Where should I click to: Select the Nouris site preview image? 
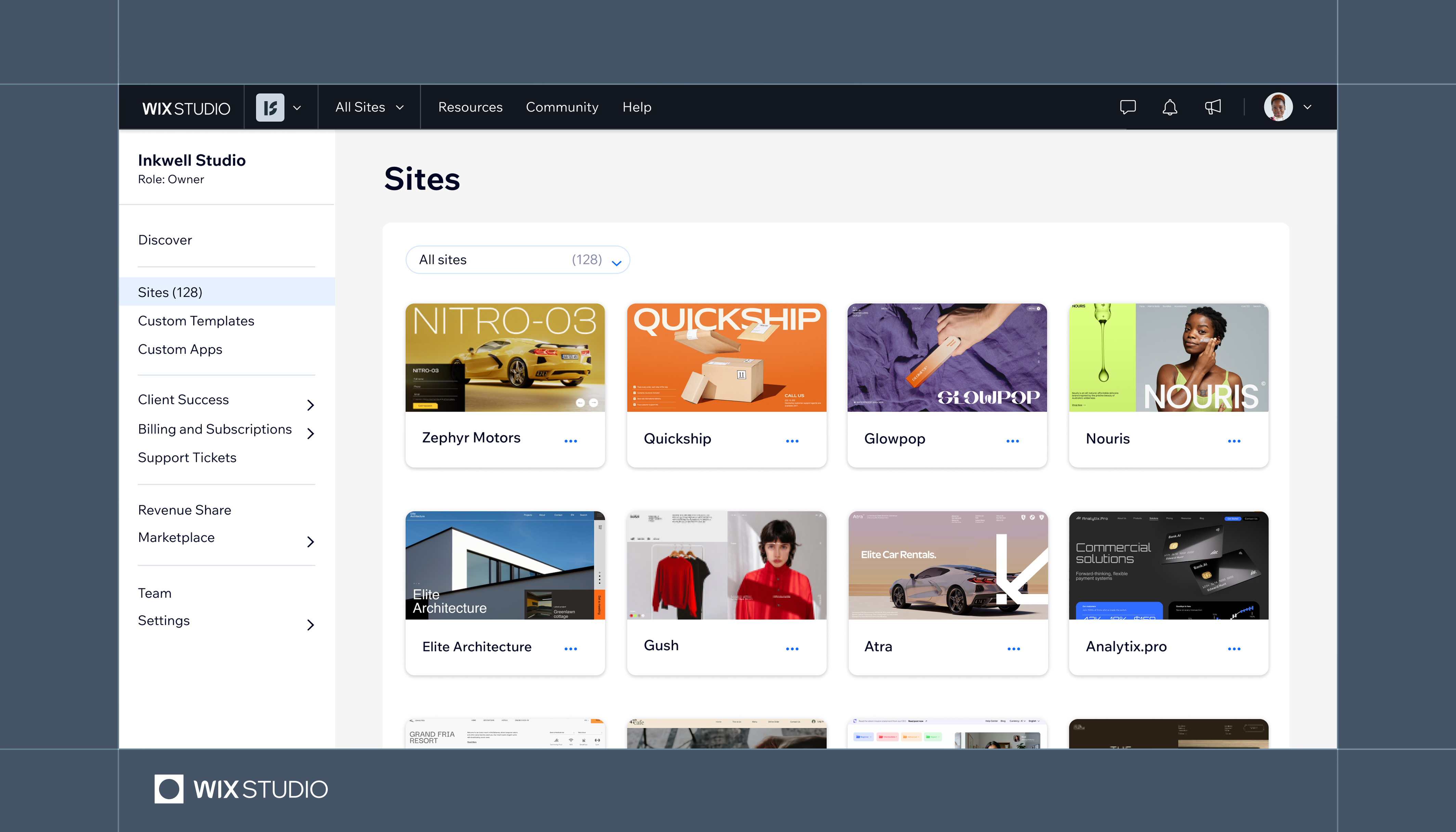point(1168,358)
